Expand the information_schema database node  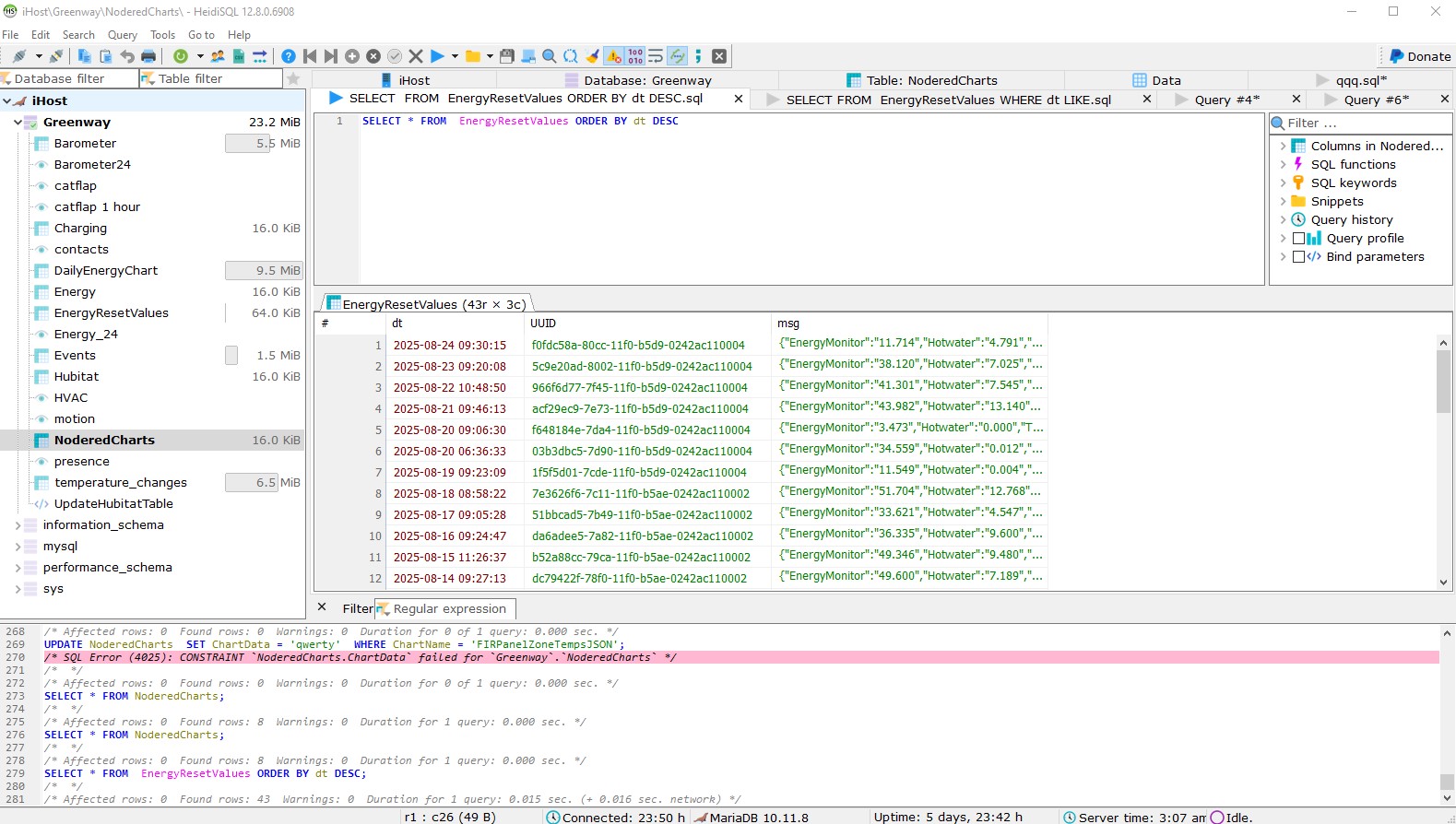tap(18, 525)
